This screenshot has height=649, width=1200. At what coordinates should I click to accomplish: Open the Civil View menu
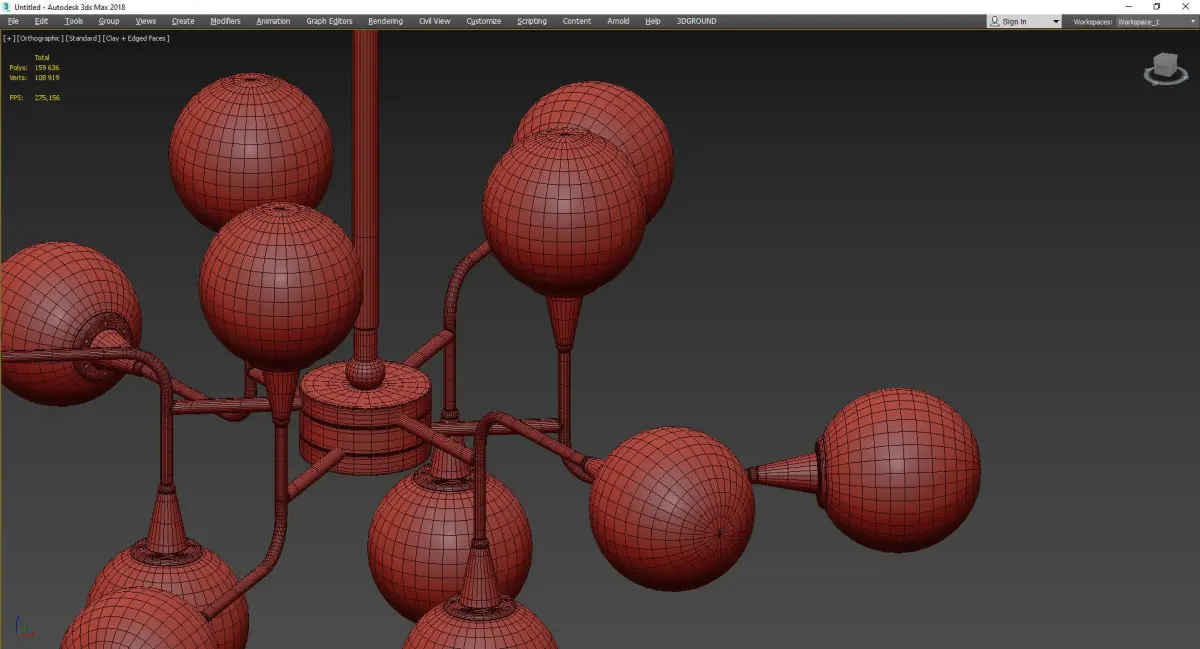click(x=434, y=21)
